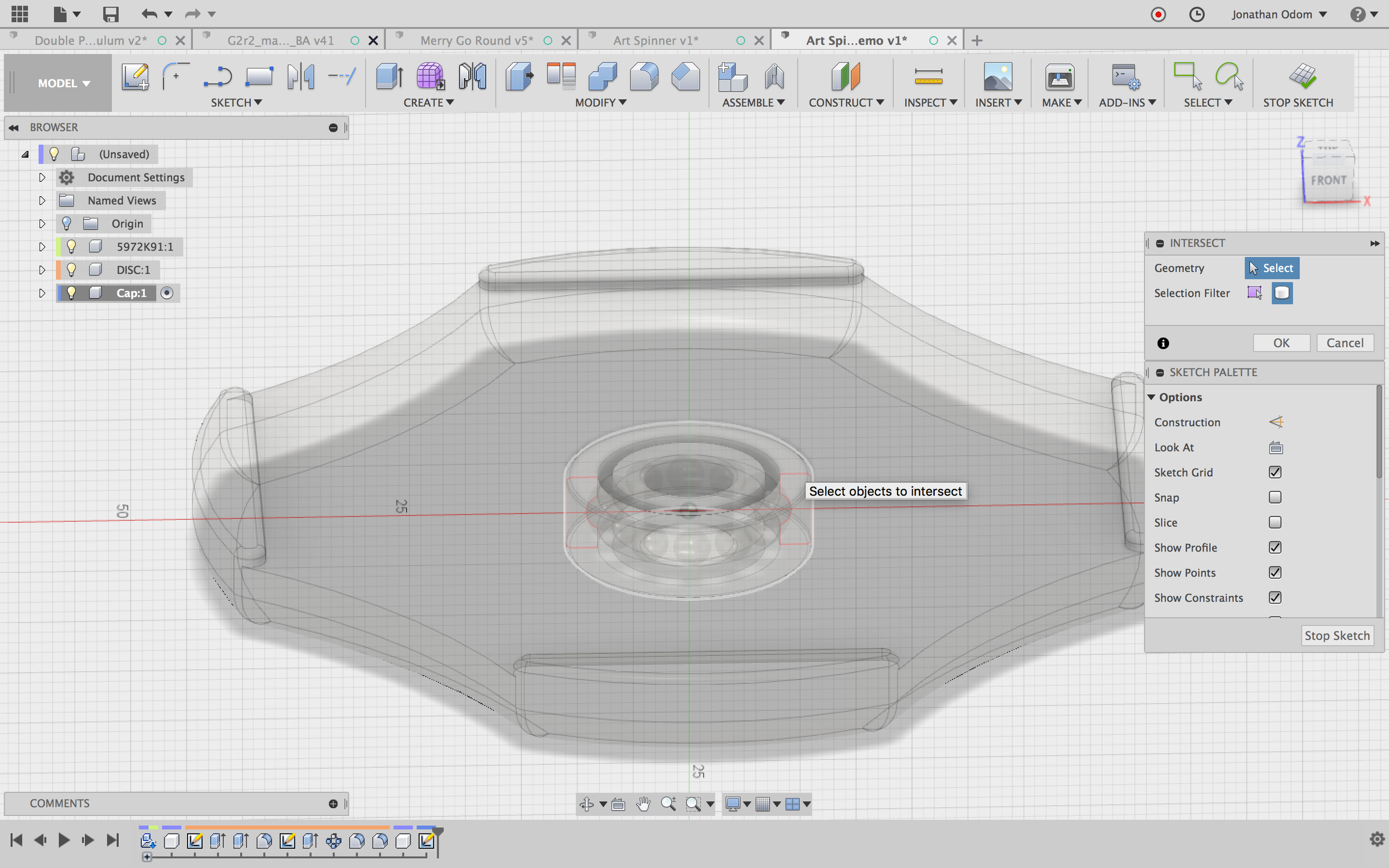Hide the DISC:1 component lightbulb
Viewport: 1389px width, 868px height.
(x=71, y=270)
